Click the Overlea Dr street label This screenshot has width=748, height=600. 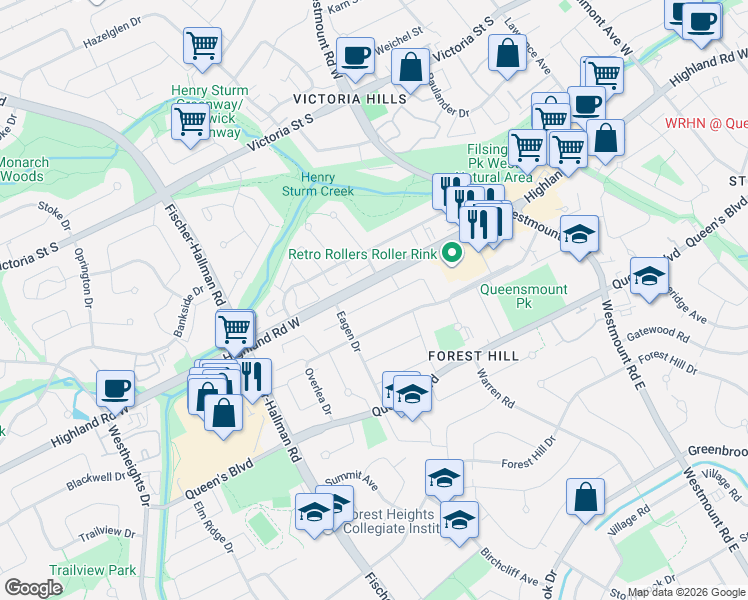(x=318, y=391)
